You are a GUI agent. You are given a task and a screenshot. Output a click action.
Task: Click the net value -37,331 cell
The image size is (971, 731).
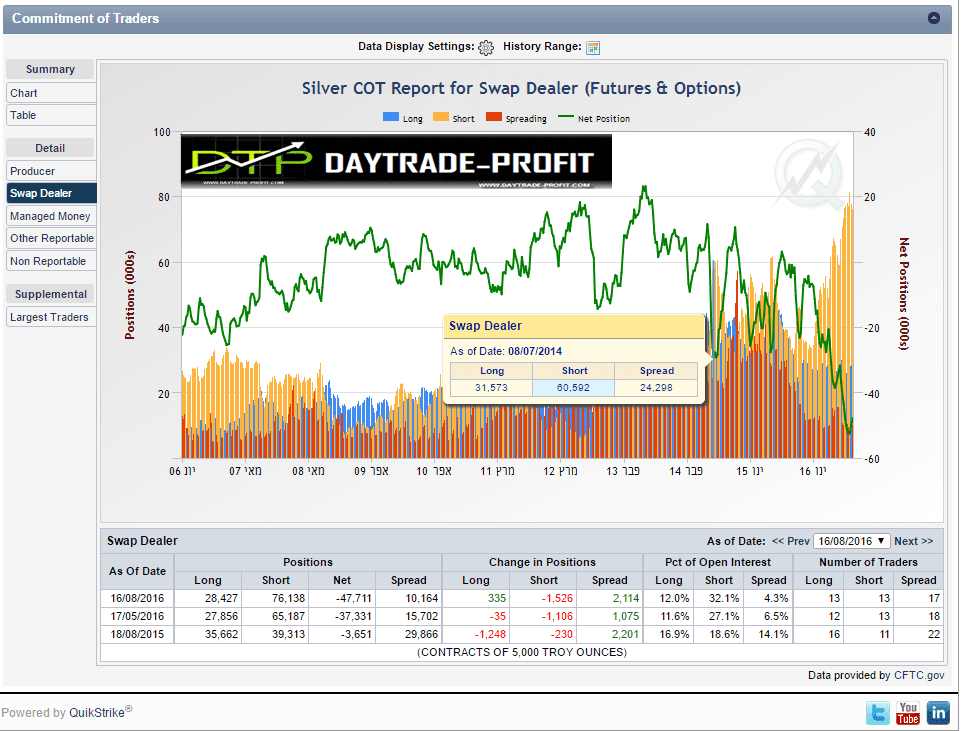[x=342, y=616]
